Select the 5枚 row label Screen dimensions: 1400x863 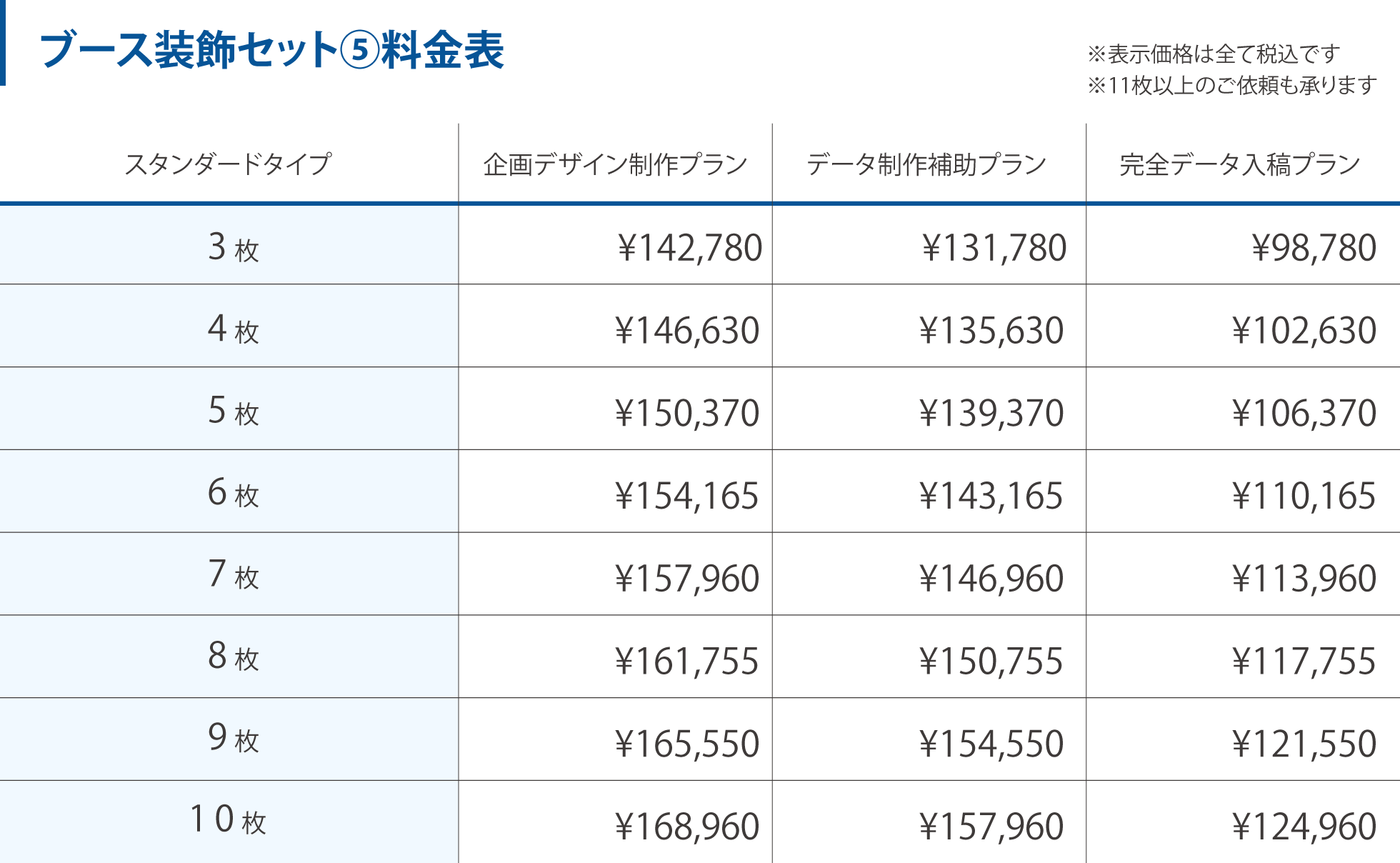[233, 411]
